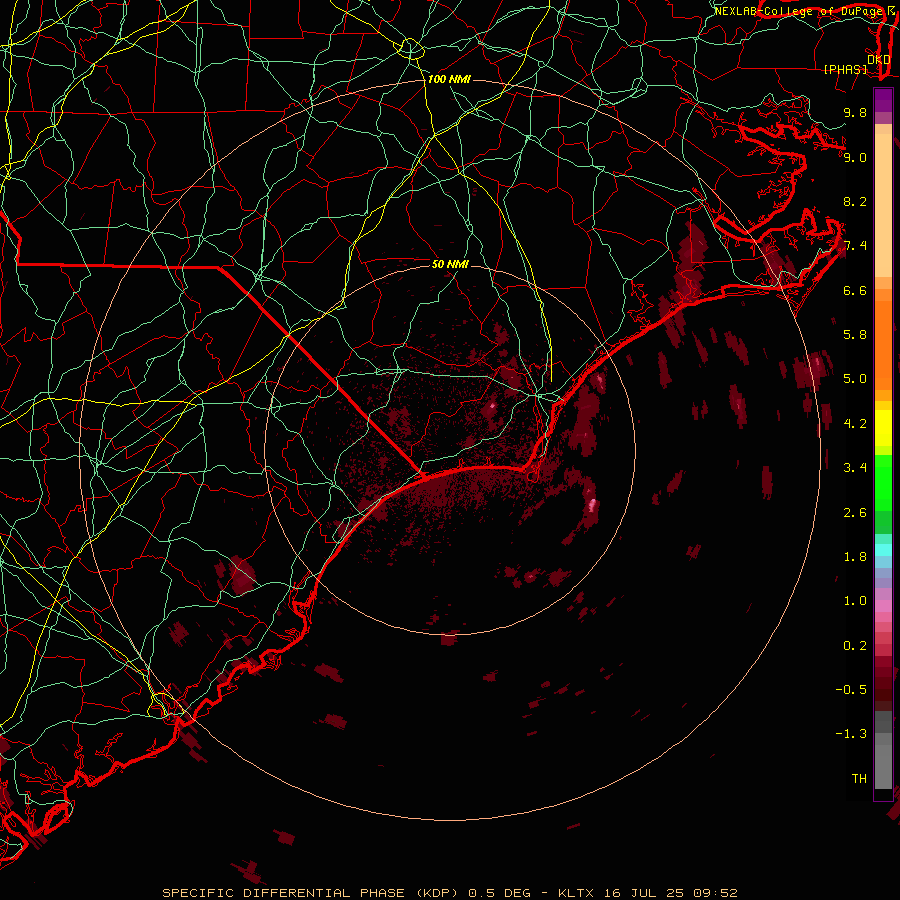
Task: Click the 7.4 scale value label
Action: [855, 246]
